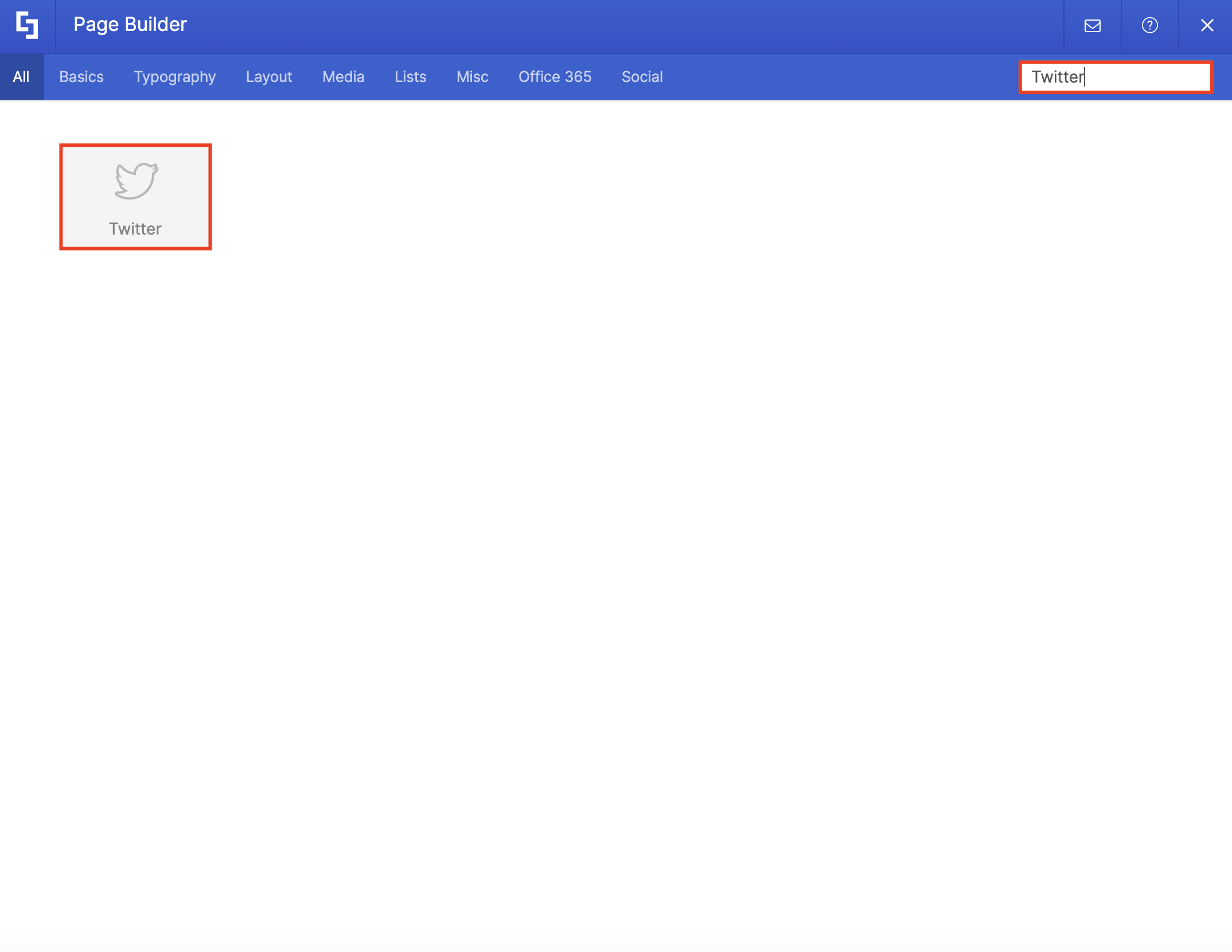The image size is (1232, 952).
Task: Close the Page Builder dialog
Action: click(x=1207, y=26)
